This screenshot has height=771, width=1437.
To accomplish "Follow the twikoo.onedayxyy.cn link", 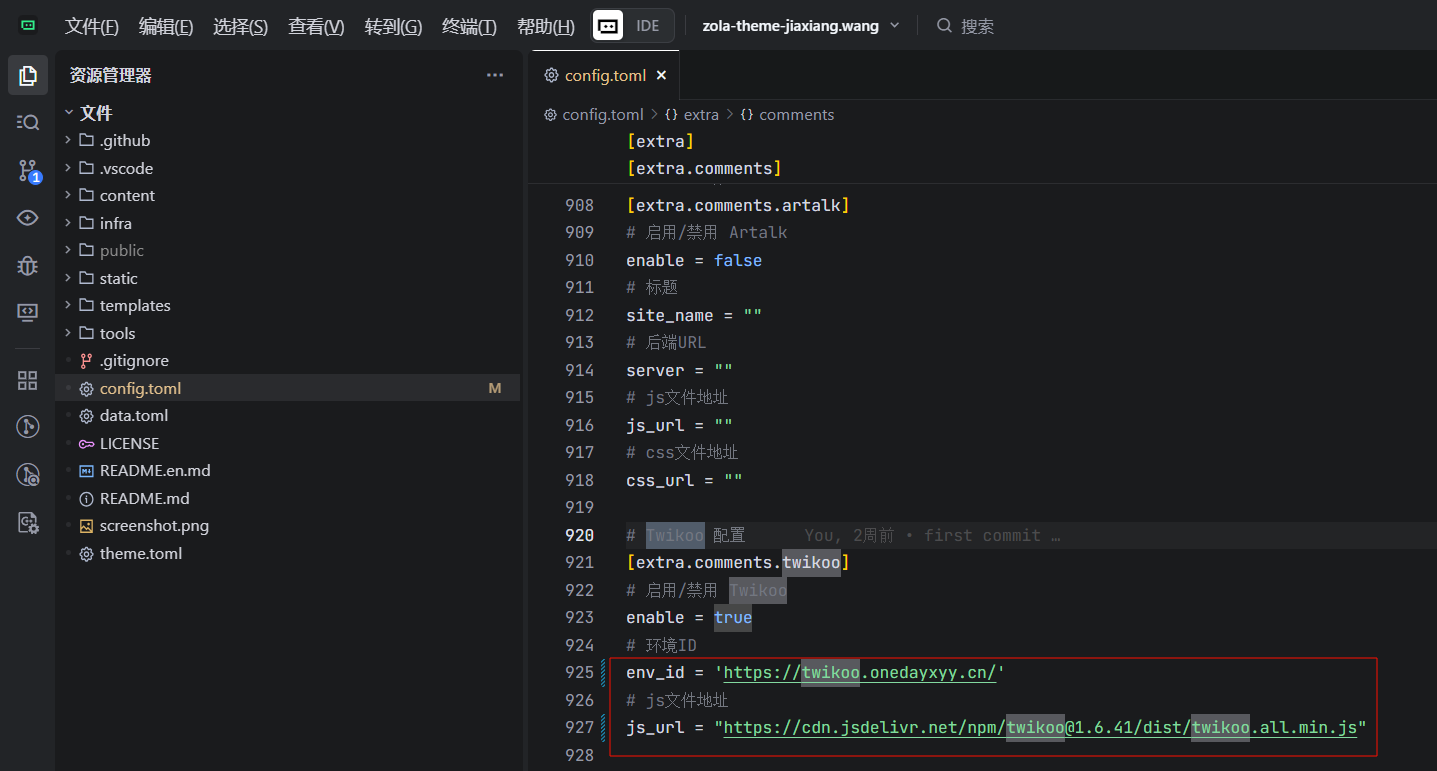I will tap(860, 673).
